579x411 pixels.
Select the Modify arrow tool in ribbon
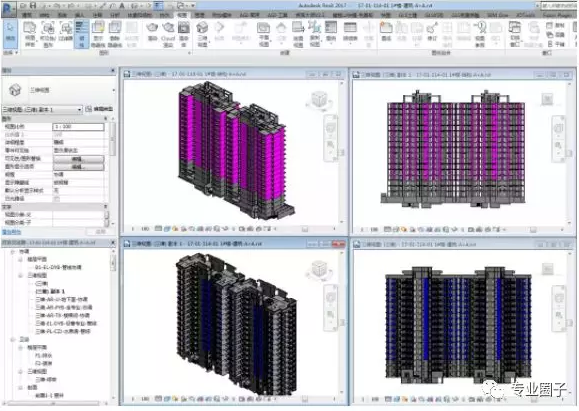click(10, 33)
